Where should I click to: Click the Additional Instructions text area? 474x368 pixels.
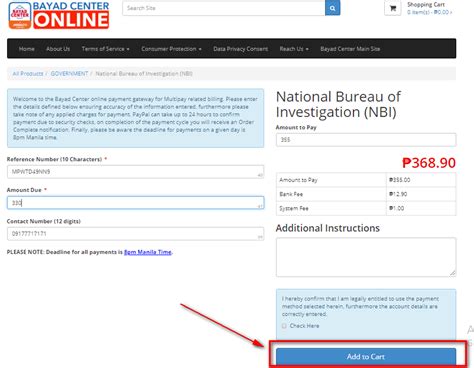click(366, 257)
